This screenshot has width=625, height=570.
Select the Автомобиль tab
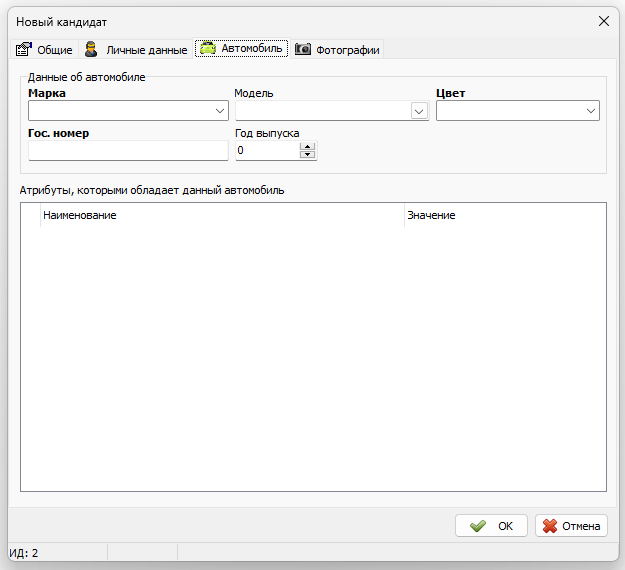242,49
